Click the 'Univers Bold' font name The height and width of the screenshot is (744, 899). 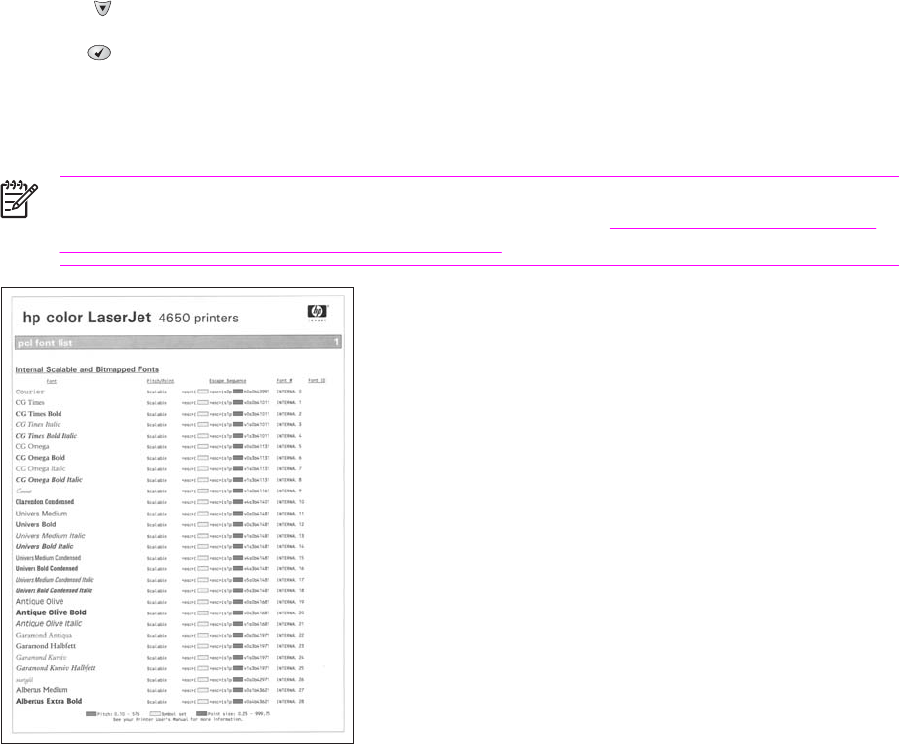coord(36,524)
